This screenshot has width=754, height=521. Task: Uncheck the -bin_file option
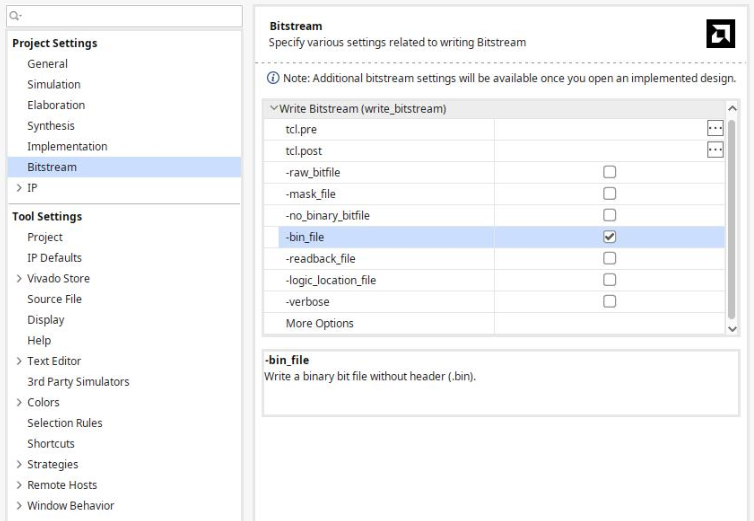609,237
